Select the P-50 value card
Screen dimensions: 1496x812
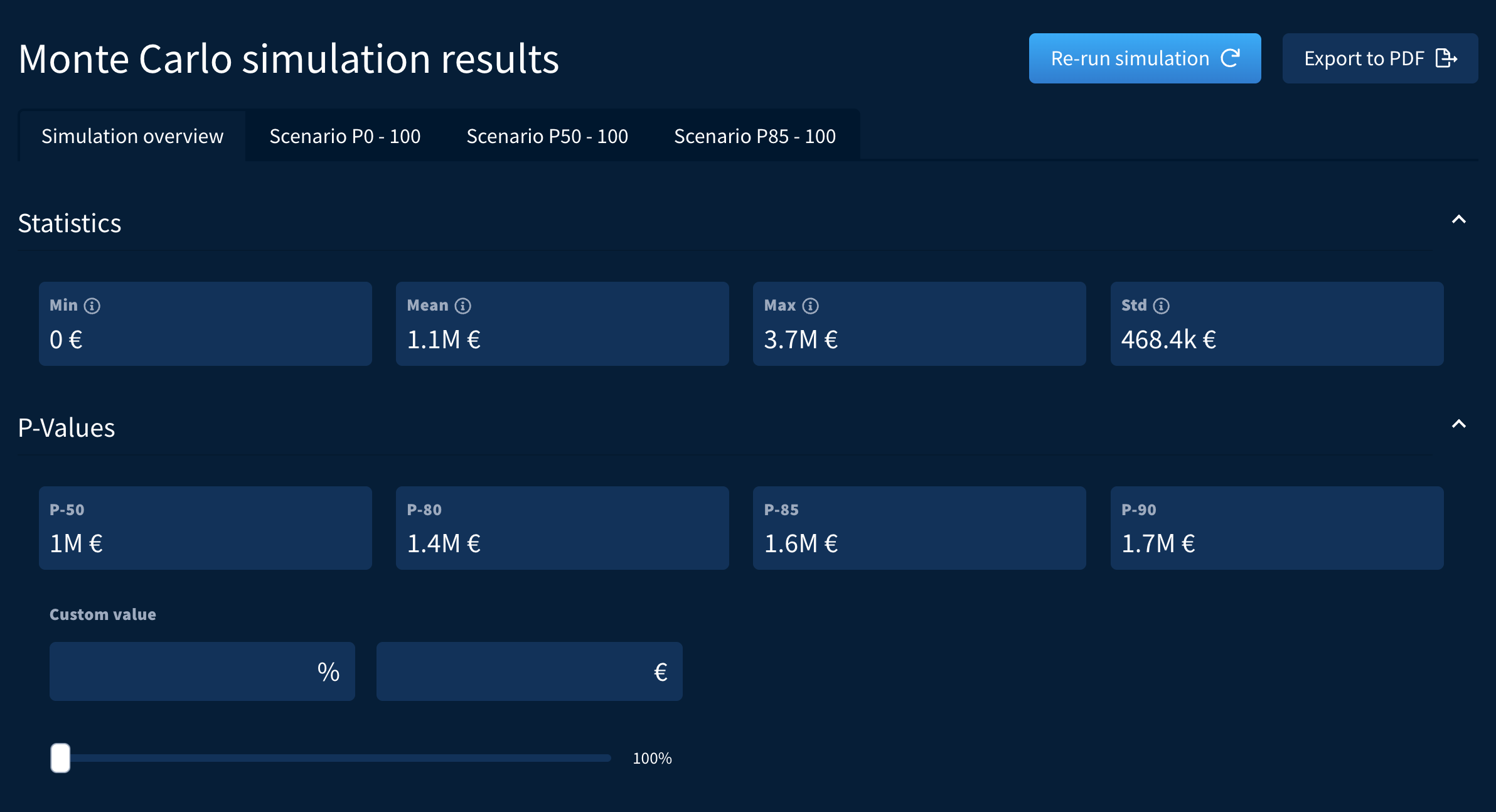(205, 528)
